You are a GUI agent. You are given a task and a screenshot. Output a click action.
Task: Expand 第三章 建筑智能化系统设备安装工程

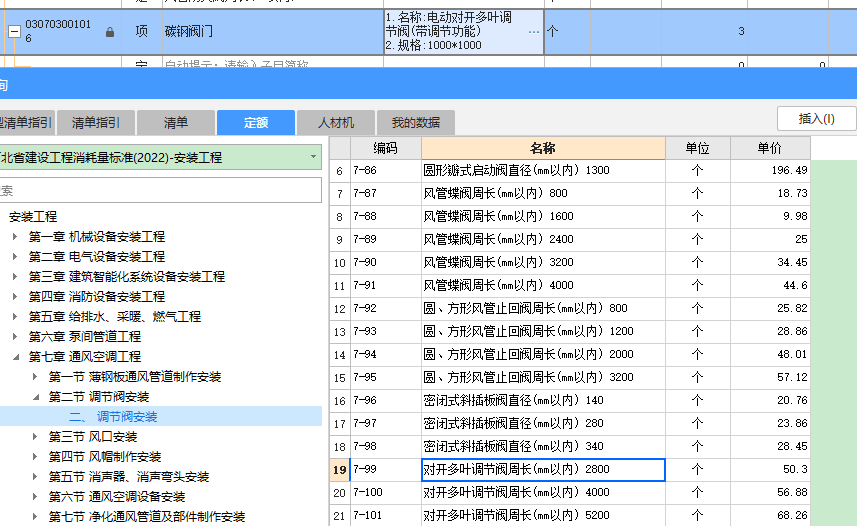click(x=15, y=277)
